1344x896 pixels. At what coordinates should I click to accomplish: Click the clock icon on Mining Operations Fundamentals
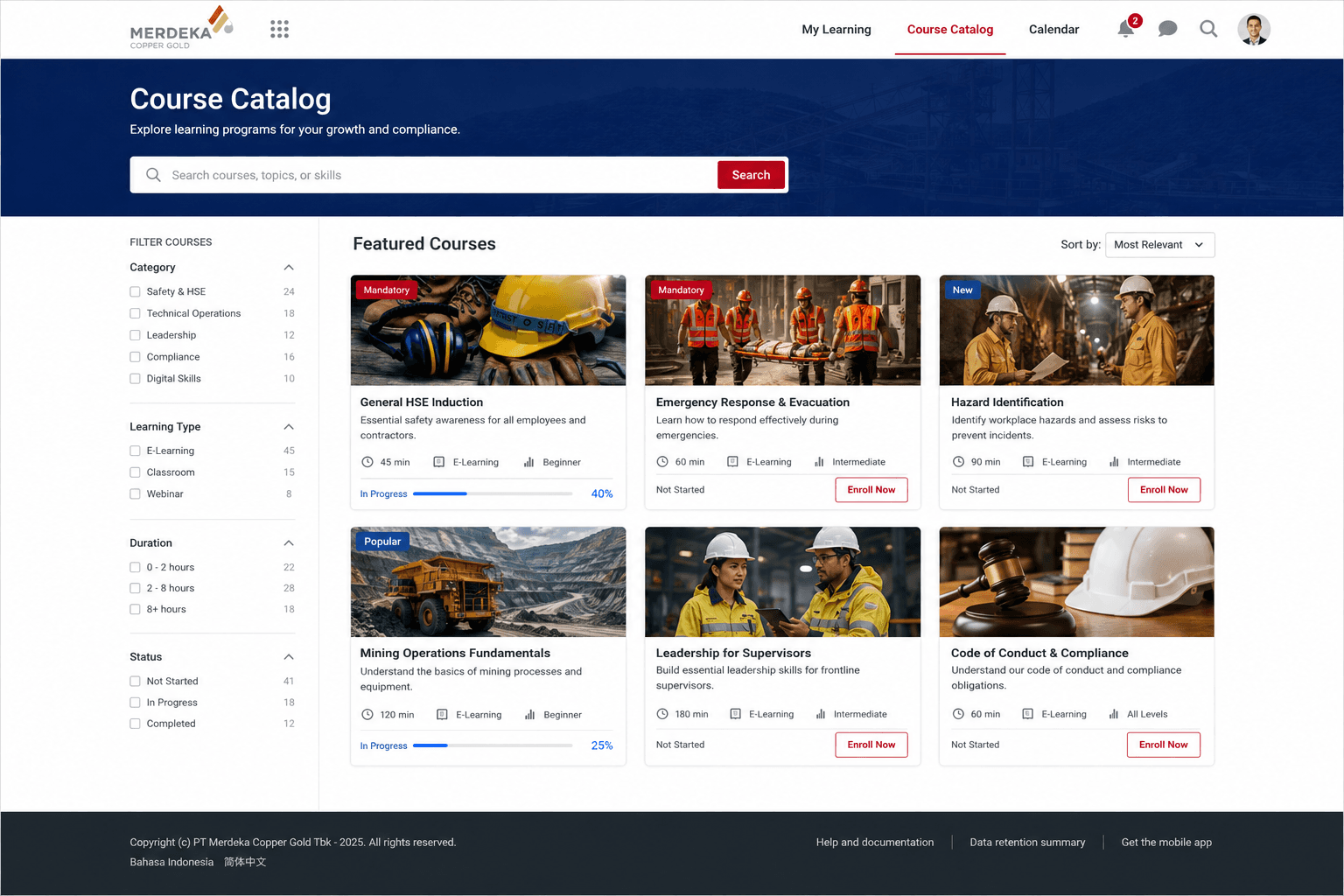tap(367, 715)
